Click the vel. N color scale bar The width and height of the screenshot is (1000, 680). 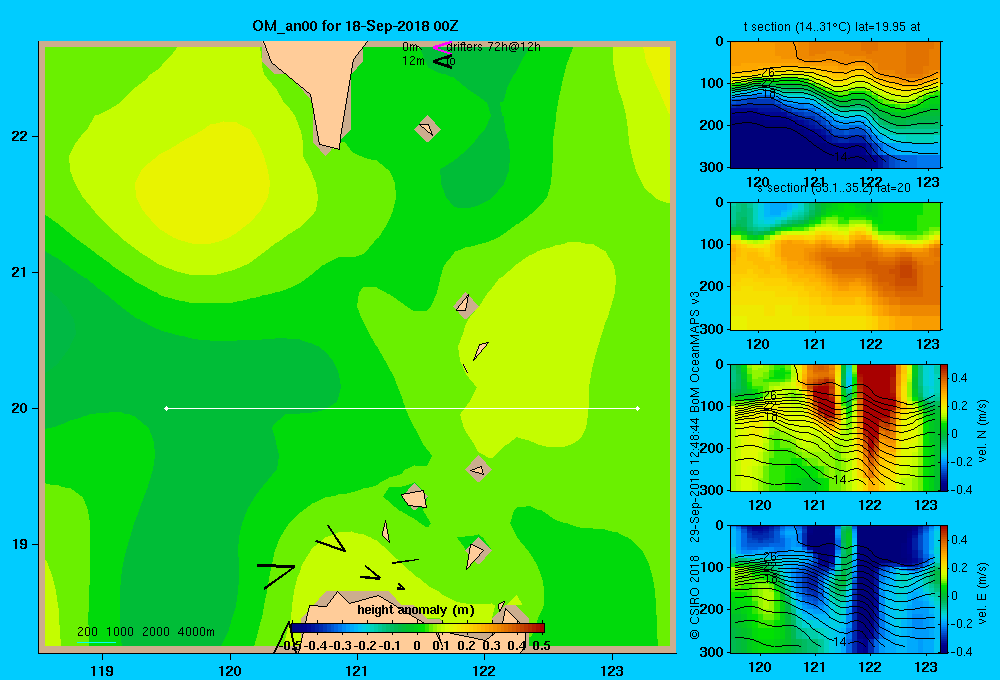tap(944, 427)
